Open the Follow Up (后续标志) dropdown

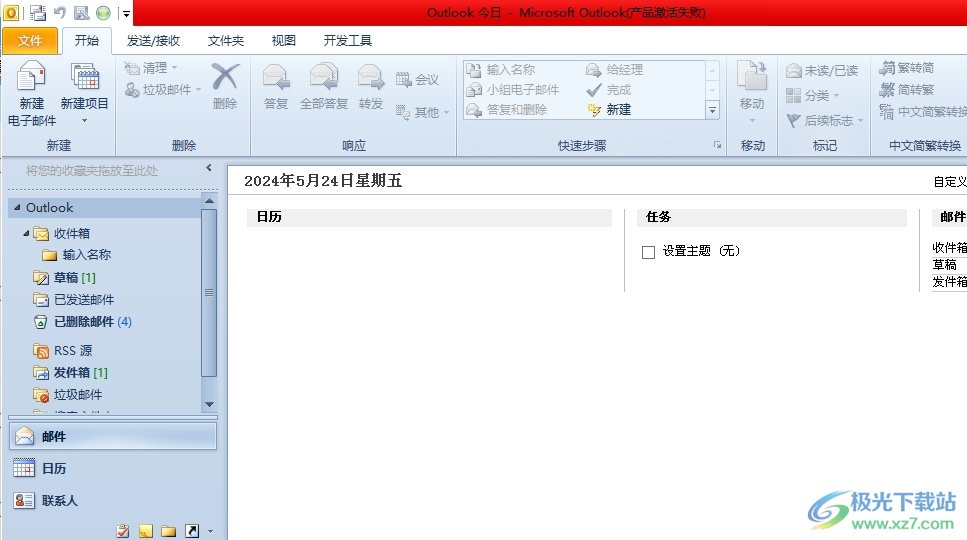pyautogui.click(x=825, y=120)
